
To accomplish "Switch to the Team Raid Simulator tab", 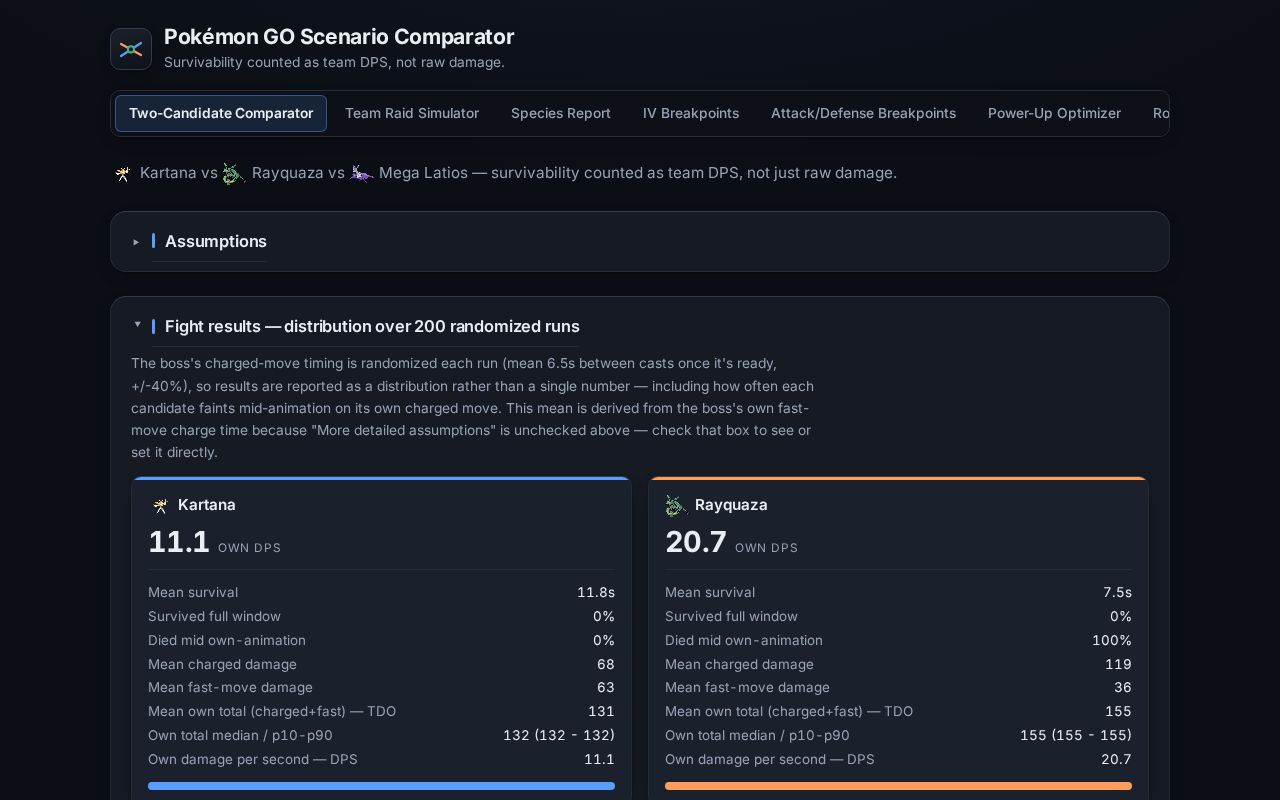I will tap(412, 113).
